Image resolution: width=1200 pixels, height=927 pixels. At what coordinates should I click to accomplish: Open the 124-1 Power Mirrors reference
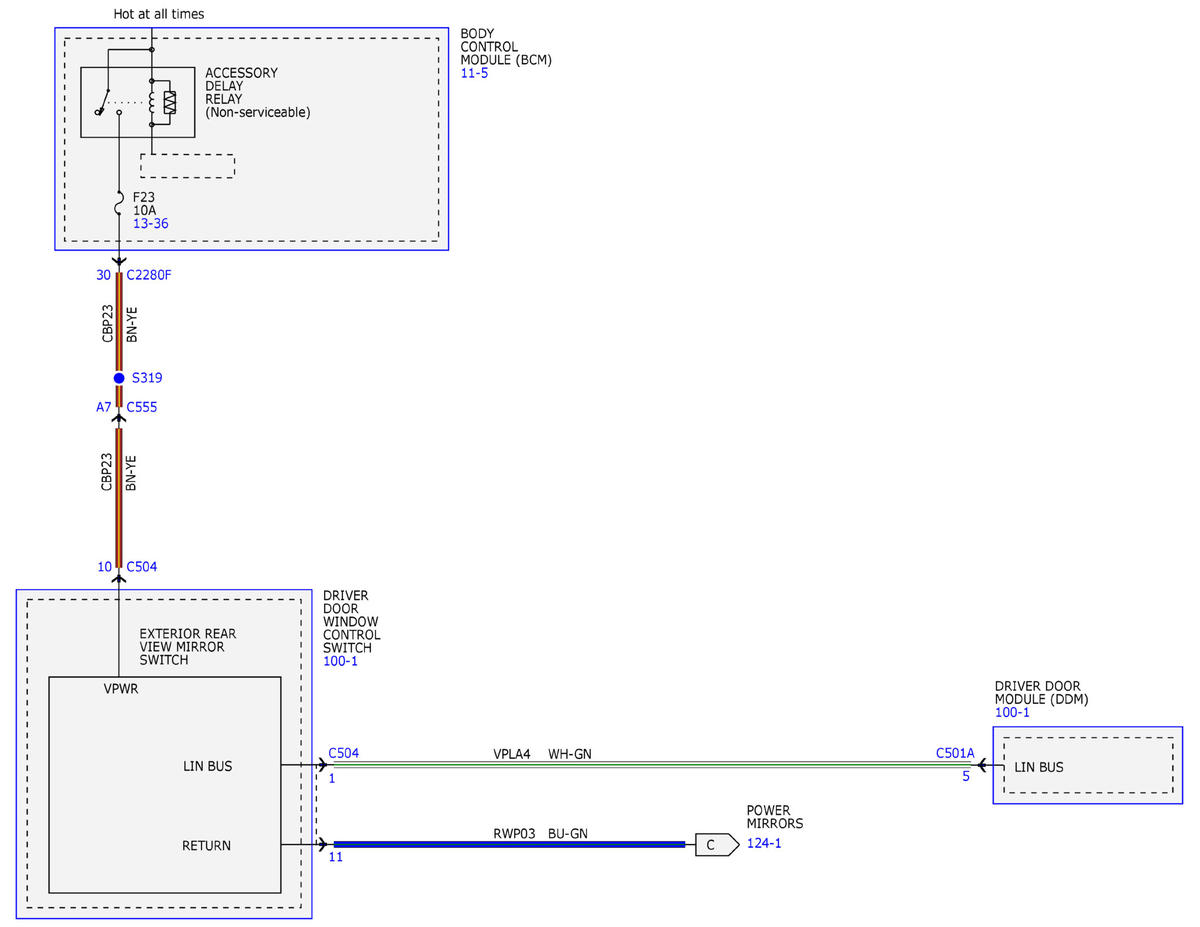coord(765,844)
